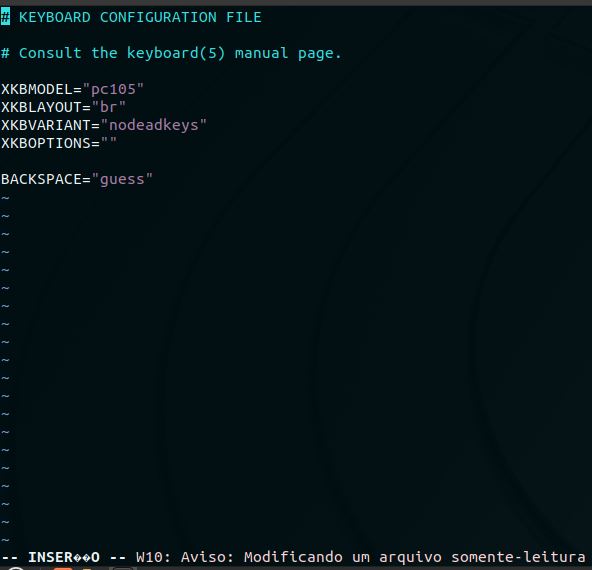Click the highlighted cursor on the first # character
592x570 pixels.
tap(5, 17)
